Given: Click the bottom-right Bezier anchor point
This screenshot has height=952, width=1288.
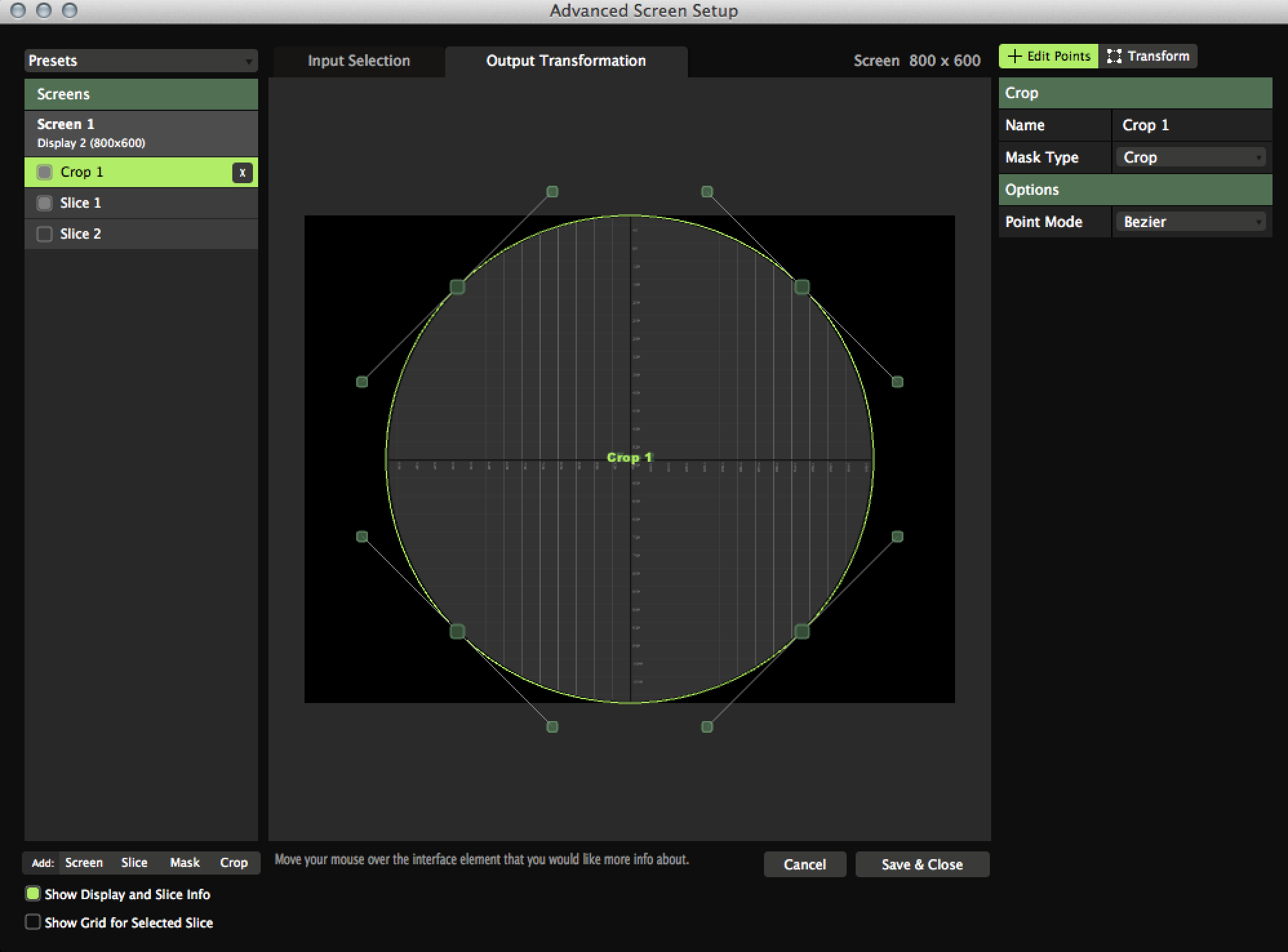Looking at the screenshot, I should [801, 631].
